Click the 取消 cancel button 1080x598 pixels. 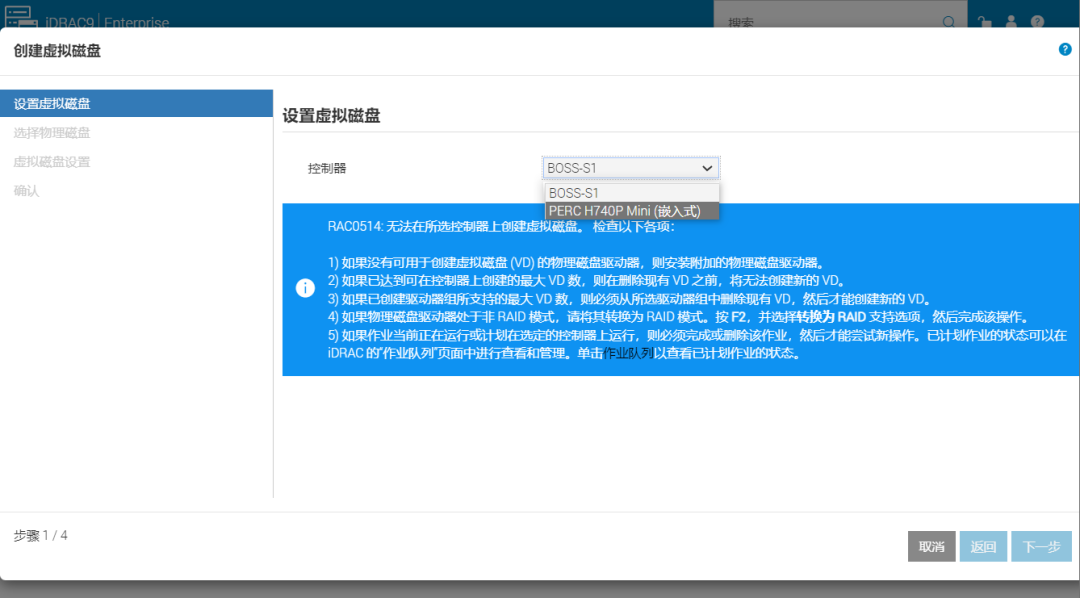[931, 546]
